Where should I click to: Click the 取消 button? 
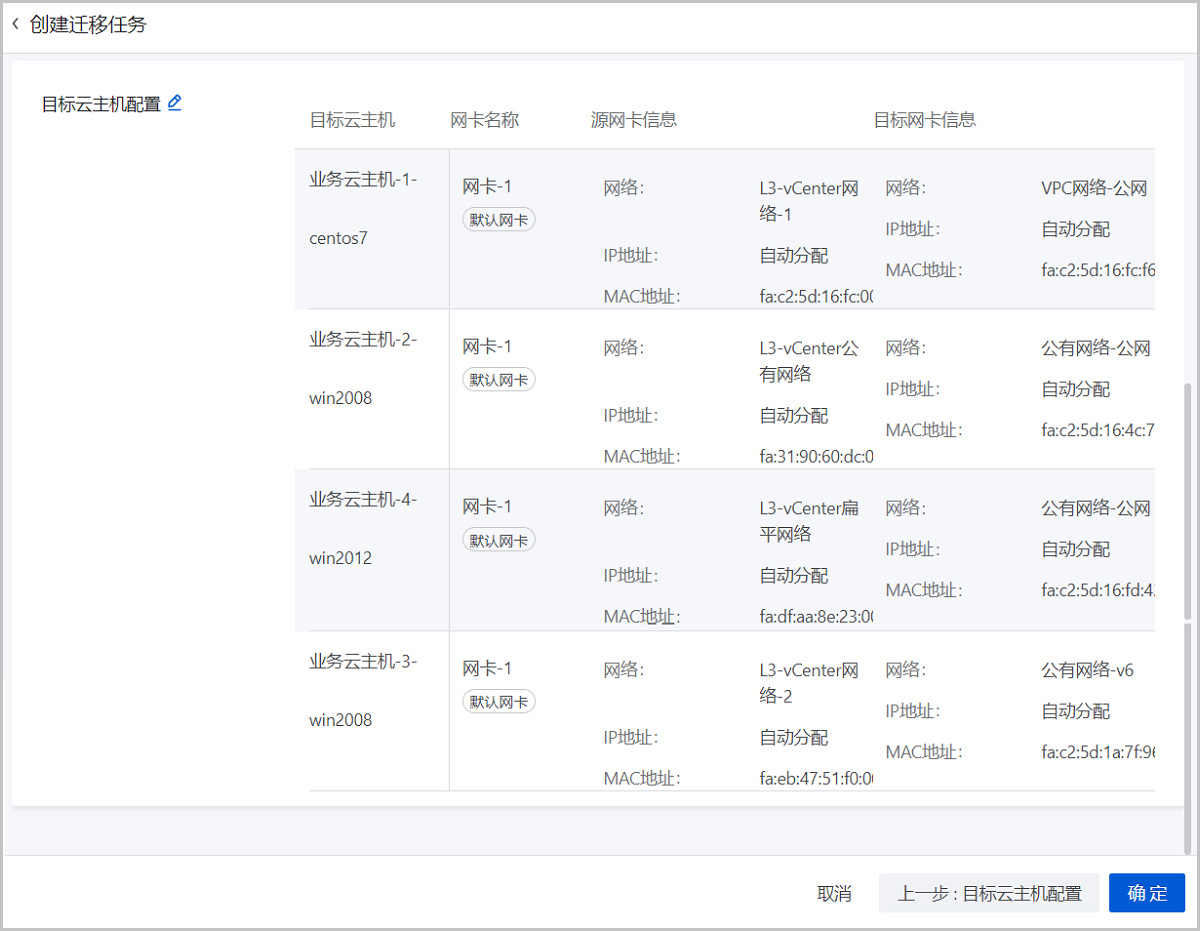click(834, 893)
